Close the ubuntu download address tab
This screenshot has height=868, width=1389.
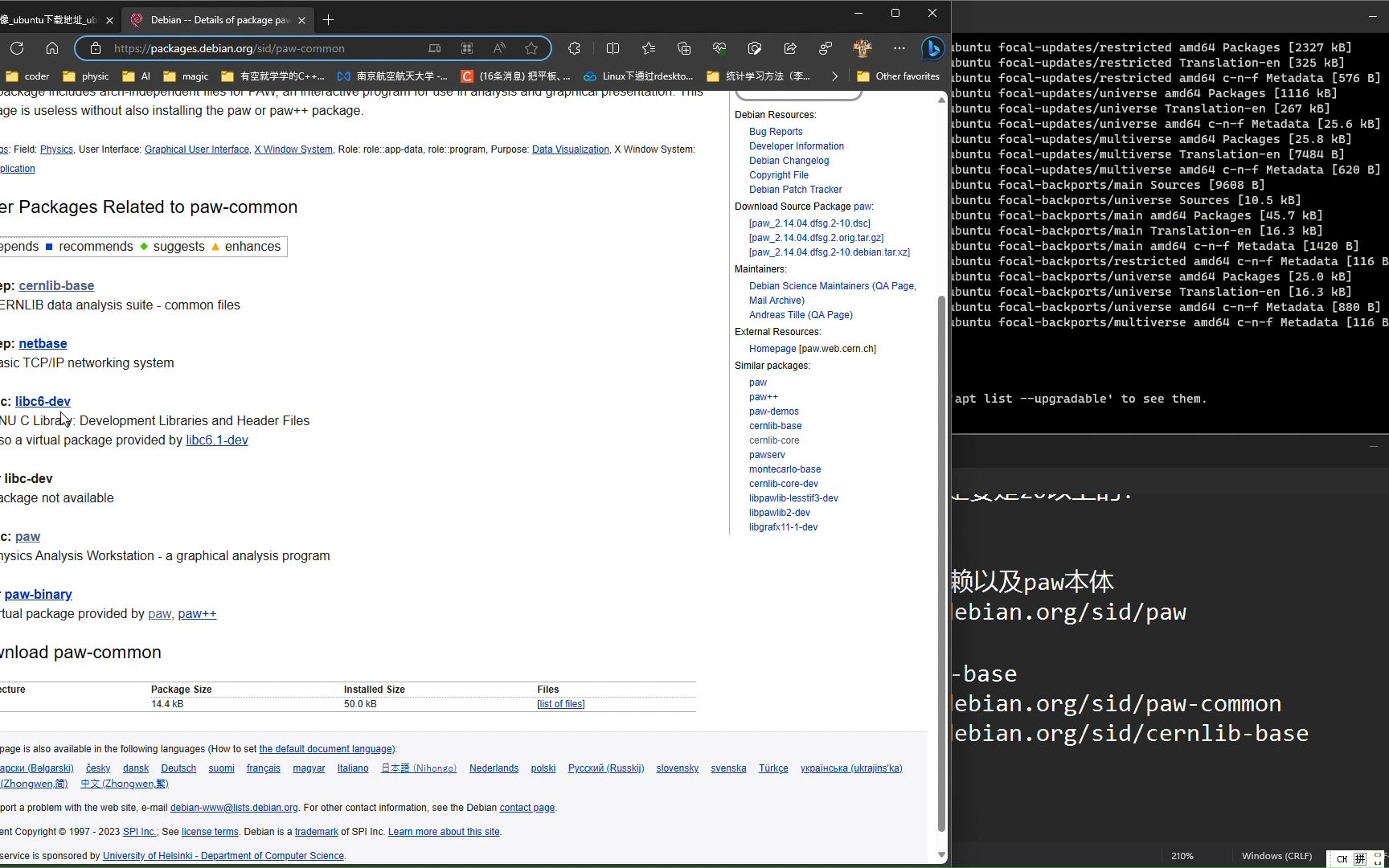[x=110, y=20]
